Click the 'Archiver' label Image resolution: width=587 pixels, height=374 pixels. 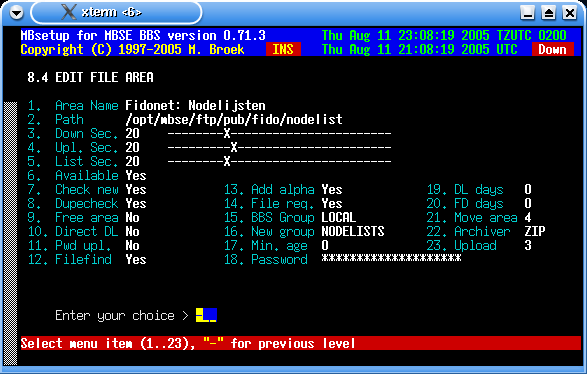click(482, 232)
